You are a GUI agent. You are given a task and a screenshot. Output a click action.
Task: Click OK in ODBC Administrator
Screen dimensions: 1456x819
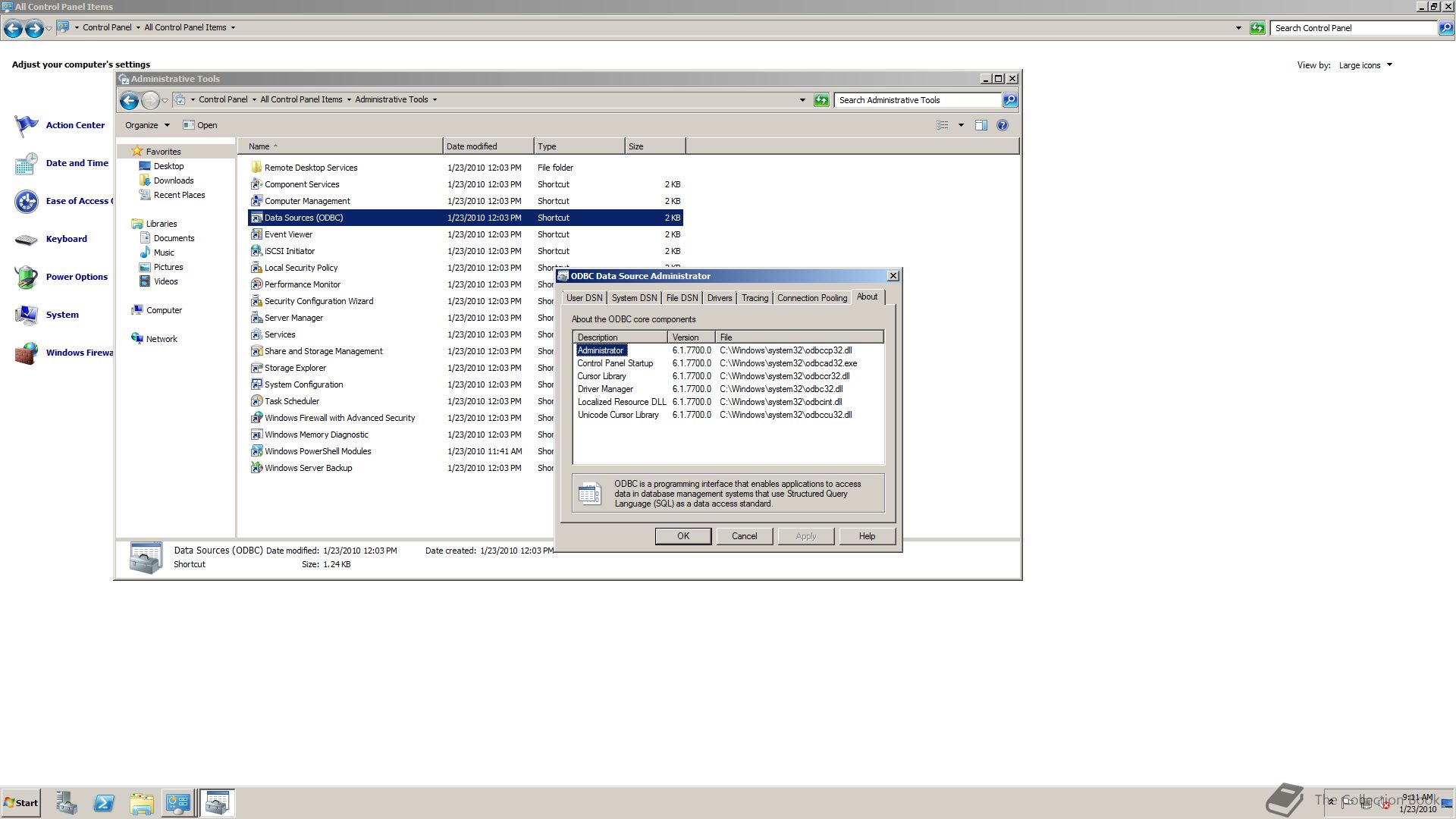(x=683, y=536)
